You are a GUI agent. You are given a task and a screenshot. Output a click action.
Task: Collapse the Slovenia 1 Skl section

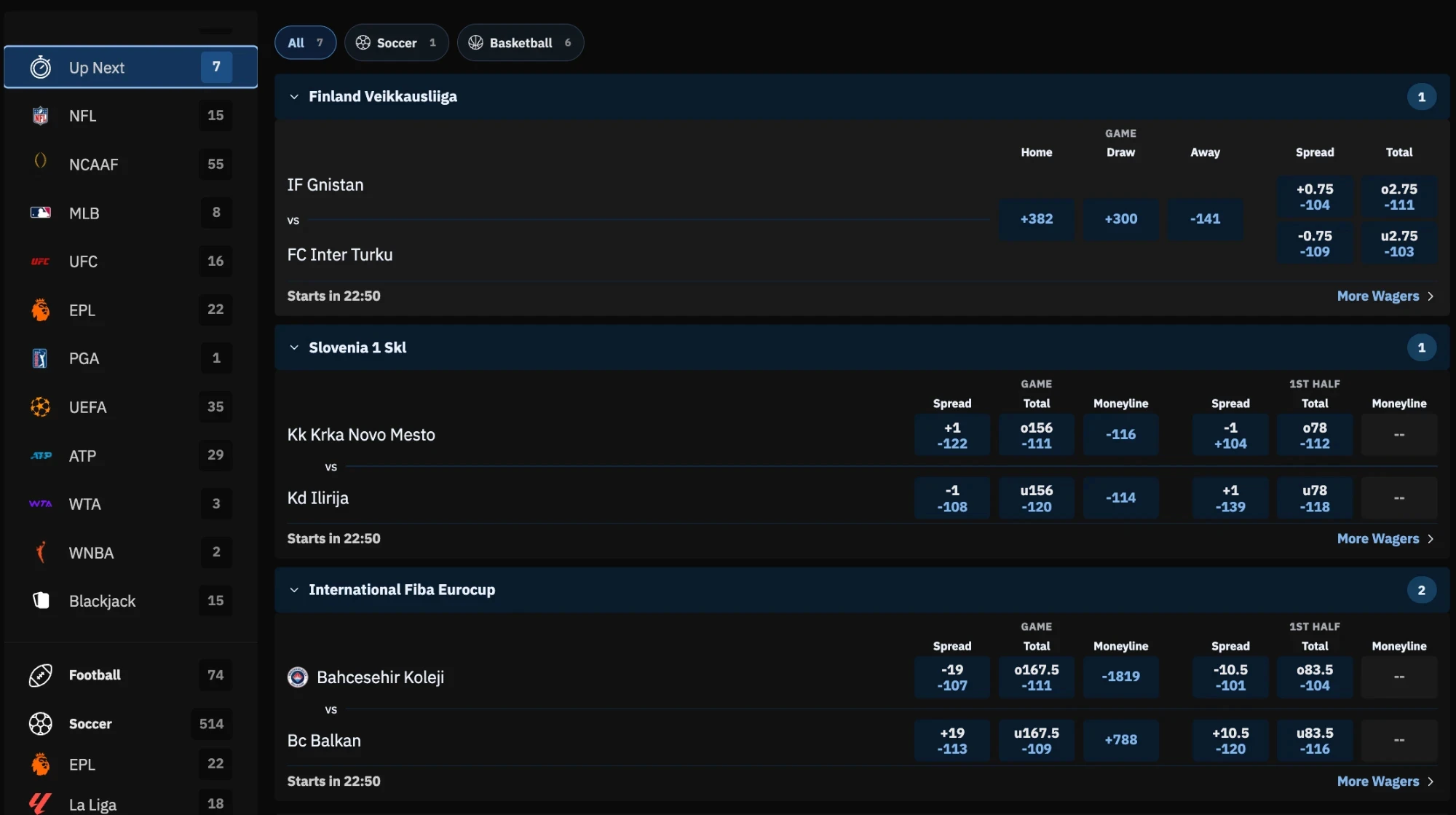pyautogui.click(x=294, y=347)
